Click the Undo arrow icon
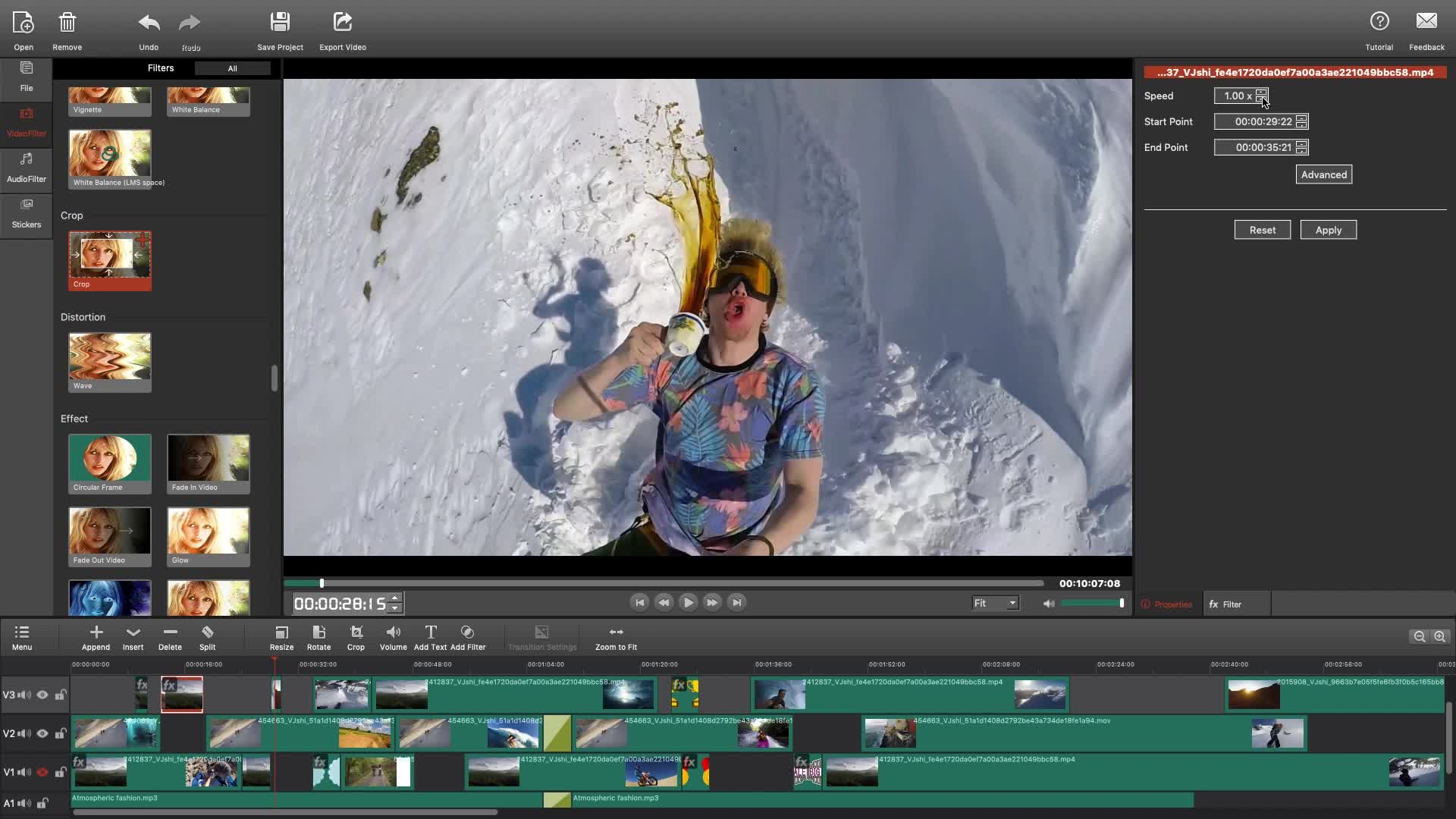This screenshot has height=819, width=1456. pos(149,23)
